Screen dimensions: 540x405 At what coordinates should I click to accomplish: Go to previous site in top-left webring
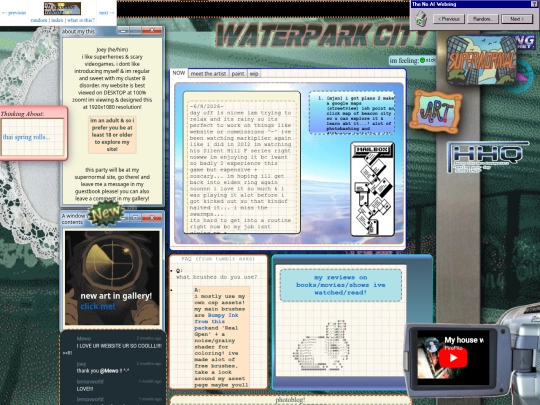click(x=14, y=13)
